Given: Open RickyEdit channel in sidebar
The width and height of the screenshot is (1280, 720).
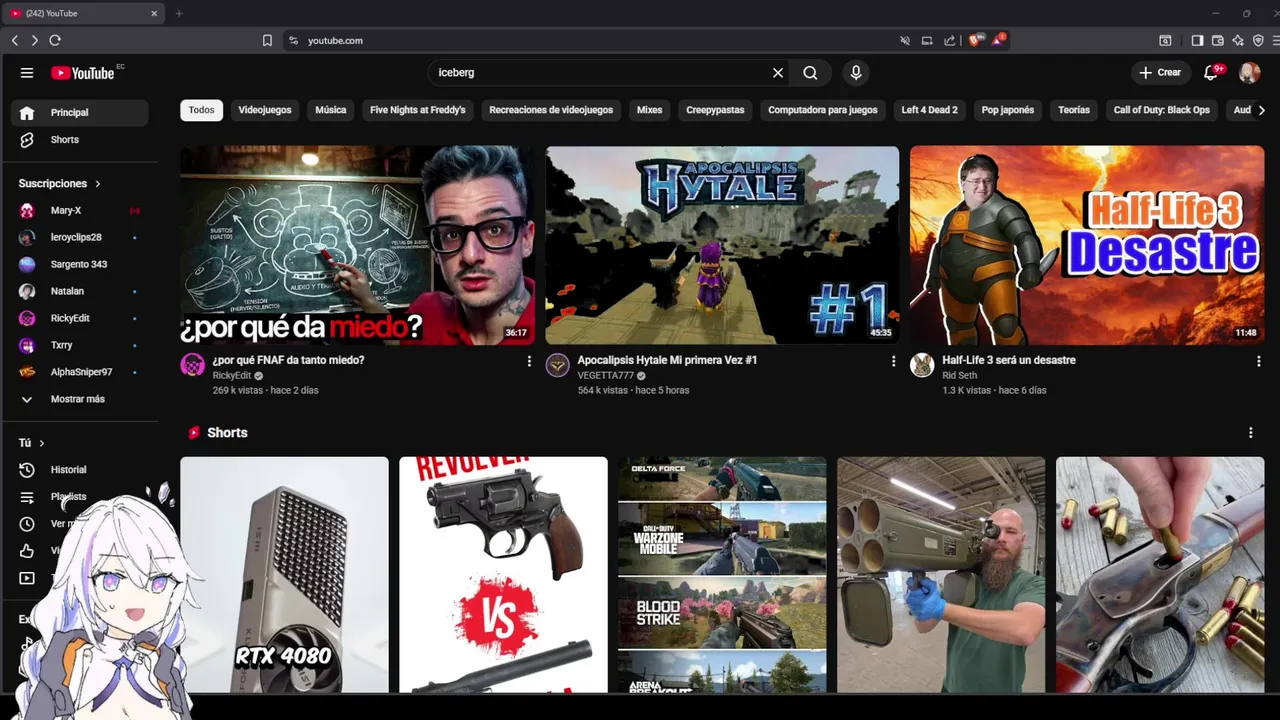Looking at the screenshot, I should pyautogui.click(x=79, y=319).
